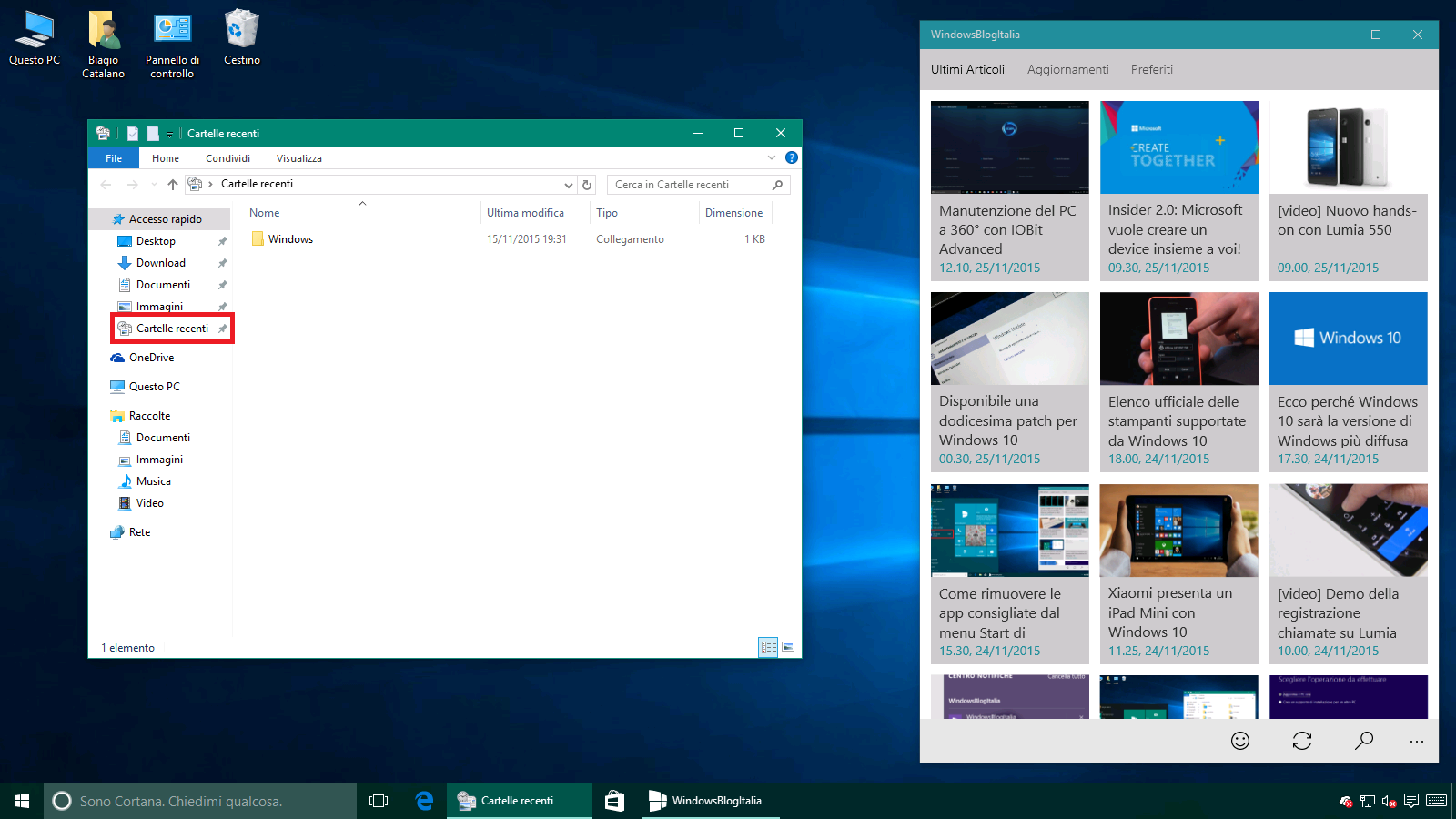Open Ecco perché Windows 10 article

(1349, 382)
